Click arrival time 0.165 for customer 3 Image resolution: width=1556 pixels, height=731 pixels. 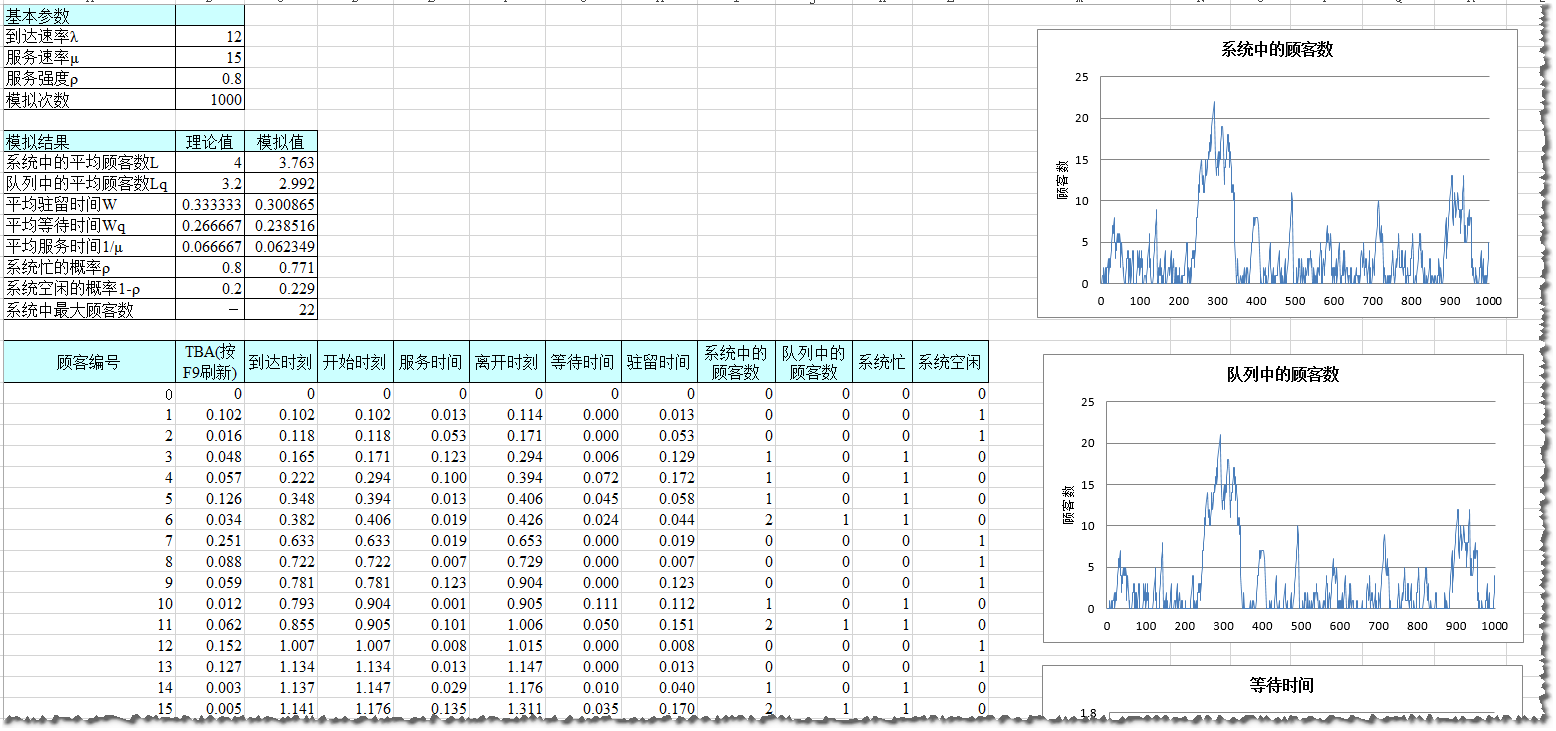(x=281, y=457)
